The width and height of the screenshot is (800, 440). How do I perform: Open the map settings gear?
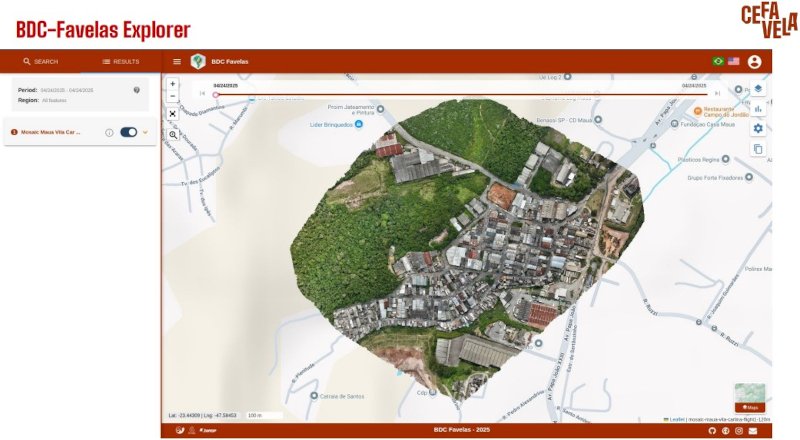point(758,129)
